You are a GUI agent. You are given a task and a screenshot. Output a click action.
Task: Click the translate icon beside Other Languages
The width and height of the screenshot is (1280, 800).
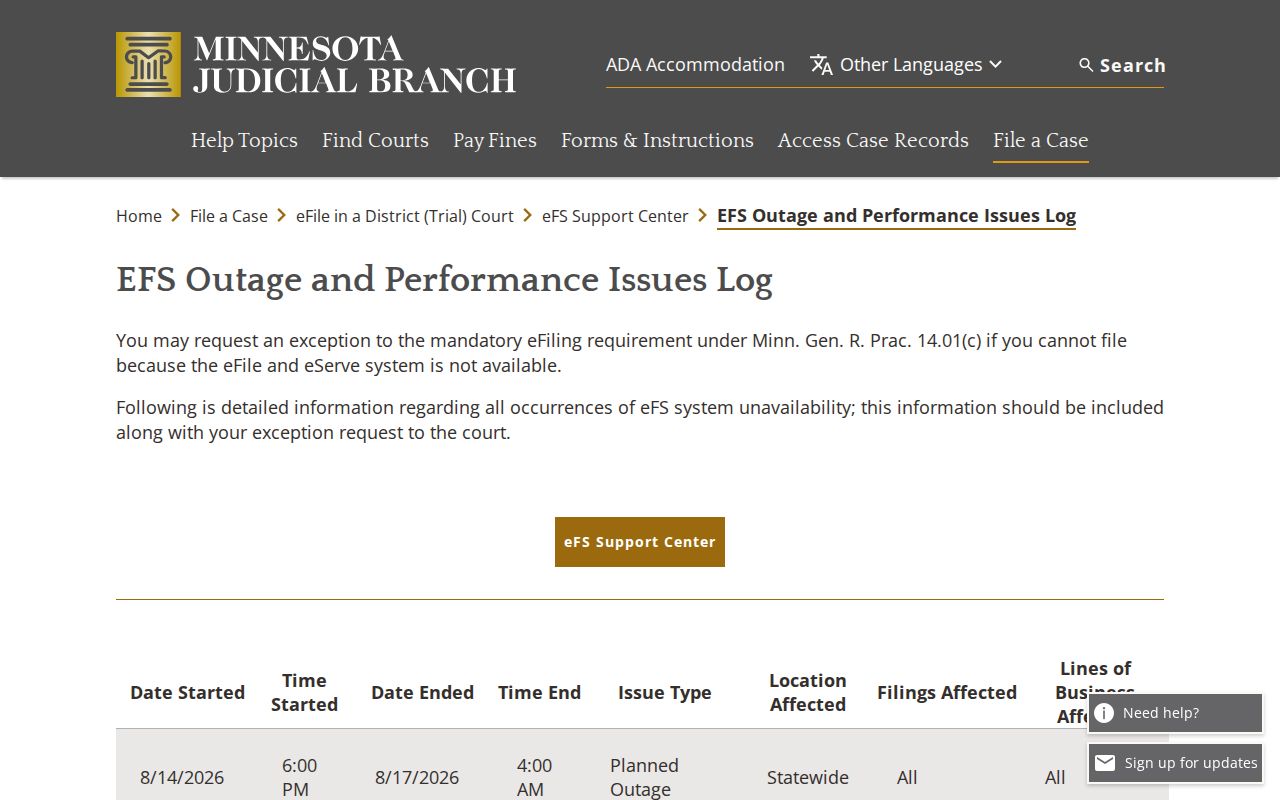[x=821, y=65]
